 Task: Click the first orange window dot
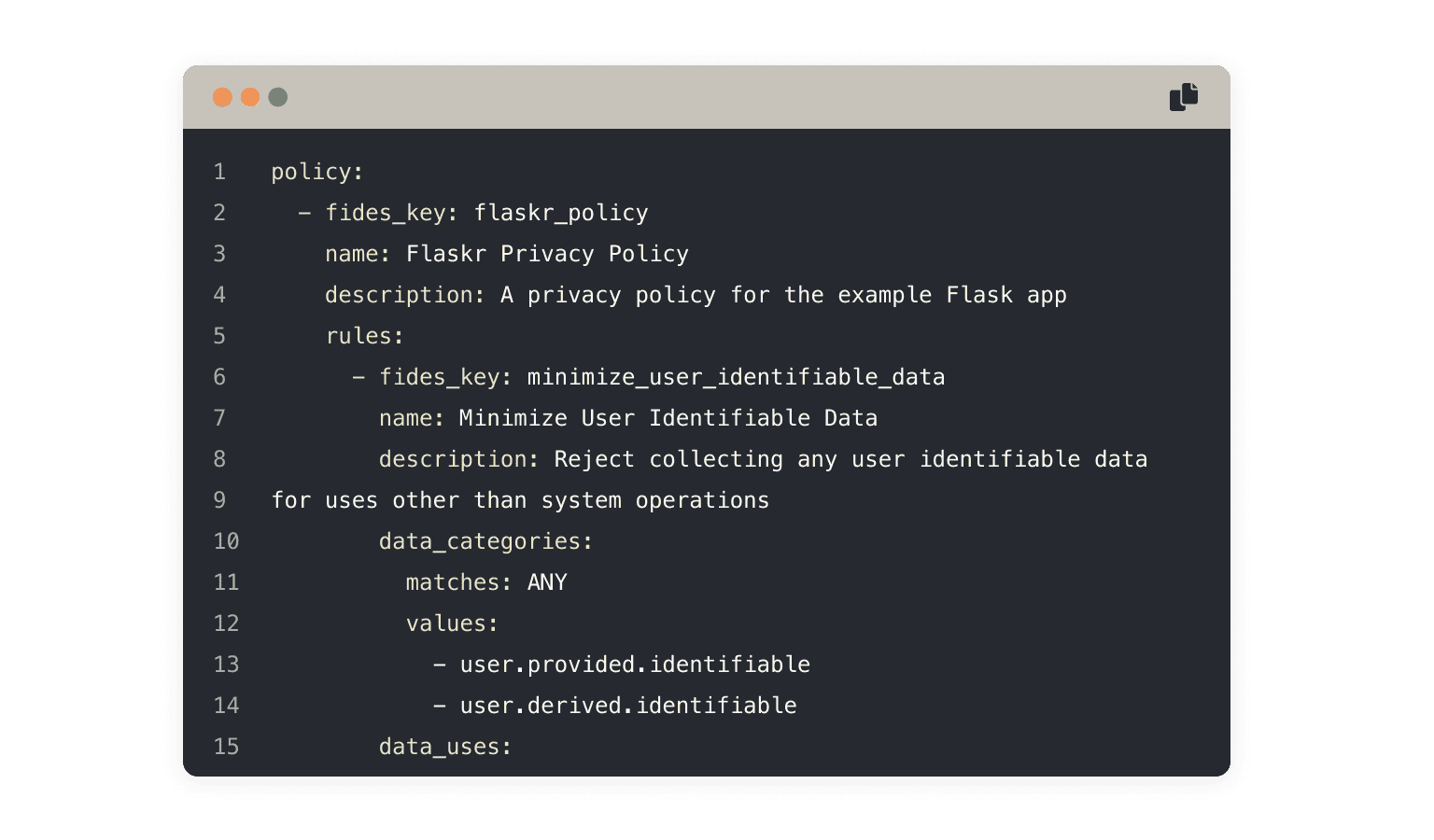(x=222, y=97)
